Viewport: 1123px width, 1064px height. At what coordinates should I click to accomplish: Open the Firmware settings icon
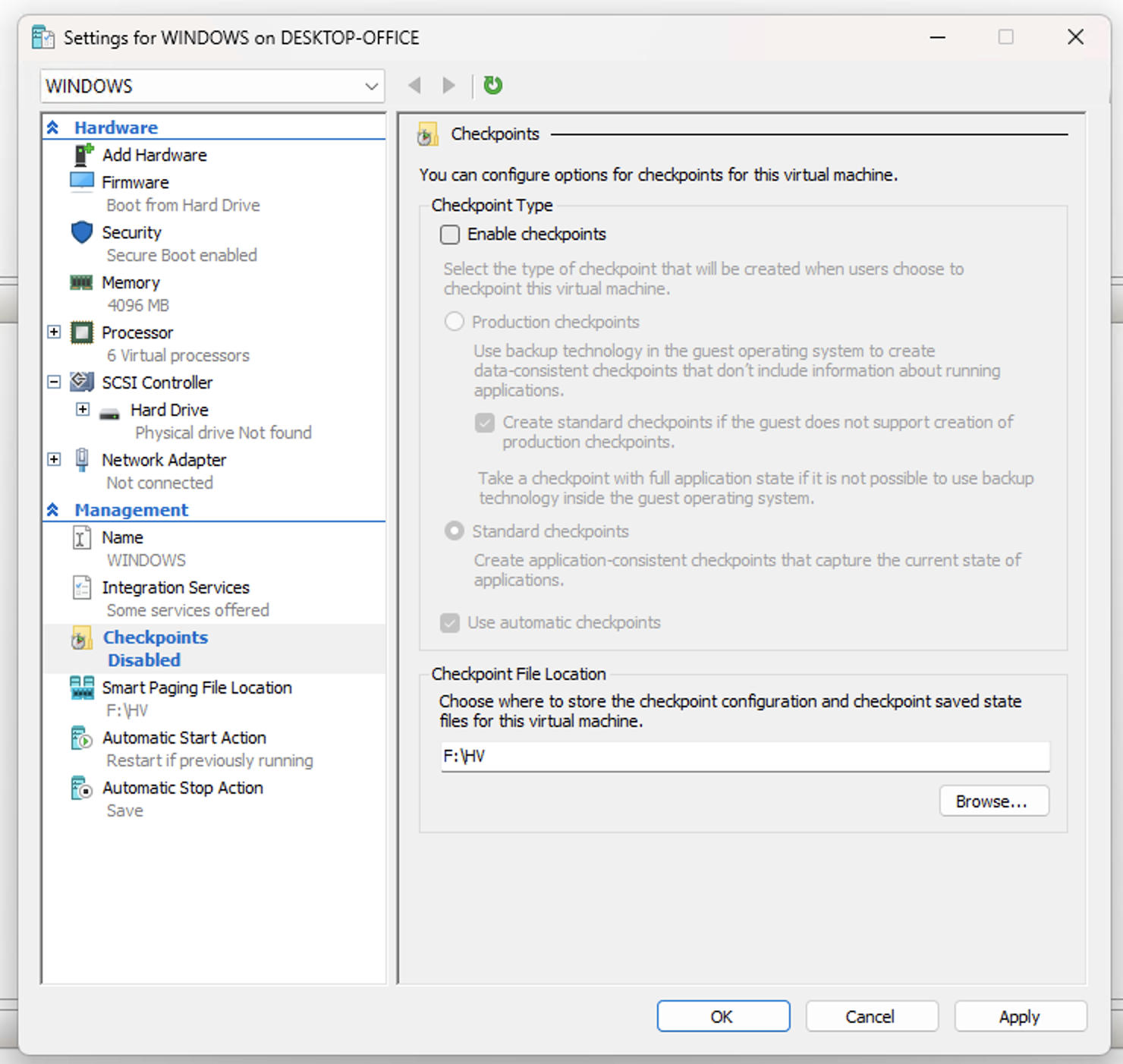[x=82, y=182]
